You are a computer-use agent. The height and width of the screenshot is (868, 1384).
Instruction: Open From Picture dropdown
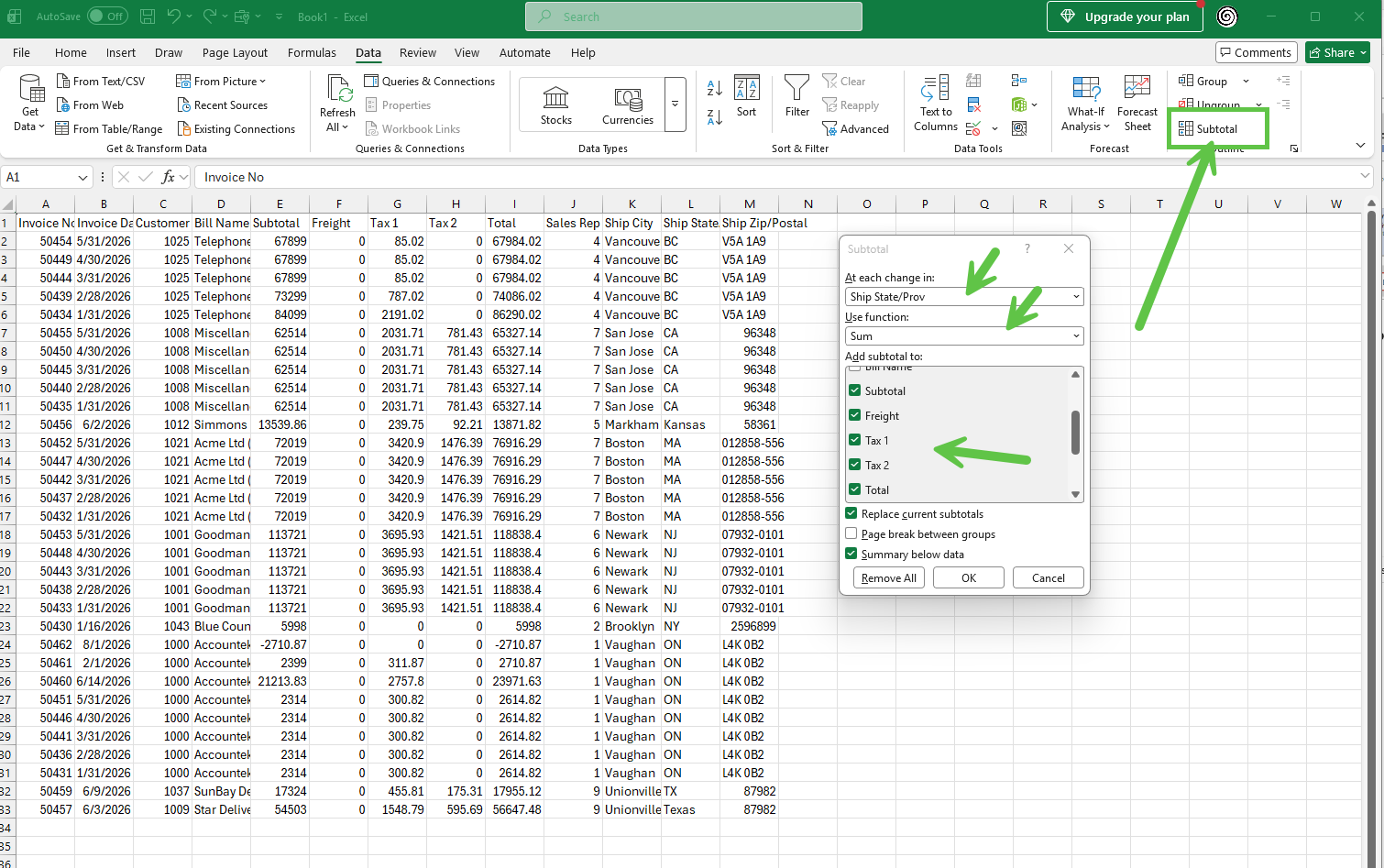click(x=221, y=82)
